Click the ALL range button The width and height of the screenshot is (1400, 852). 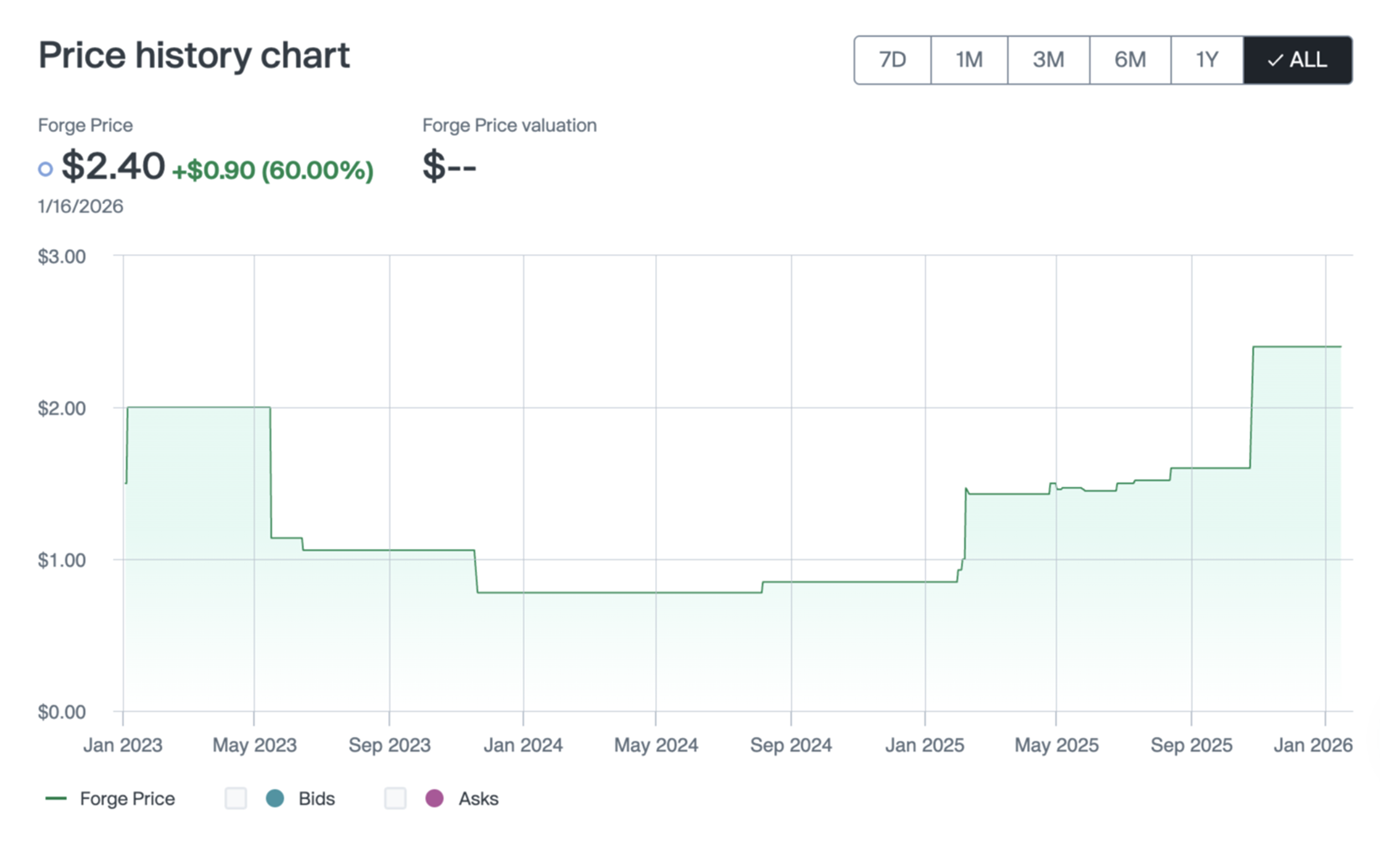point(1297,60)
